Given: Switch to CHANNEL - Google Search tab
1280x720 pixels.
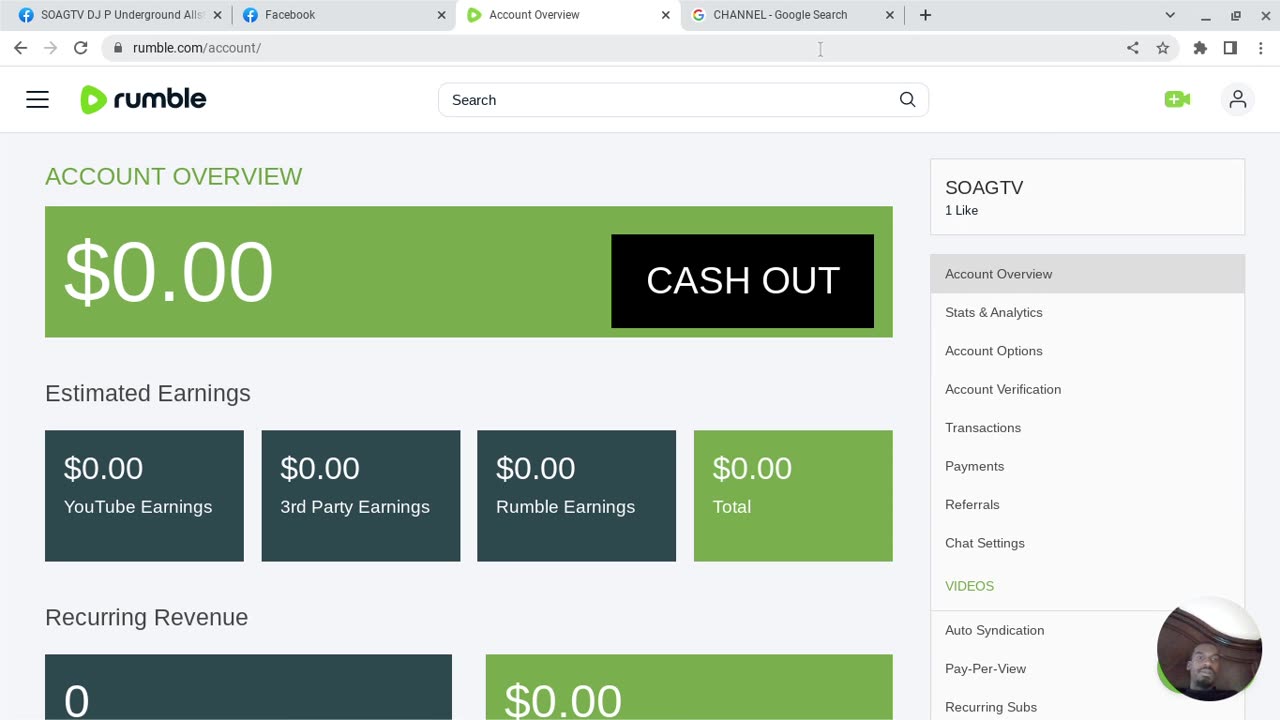Looking at the screenshot, I should click(792, 15).
